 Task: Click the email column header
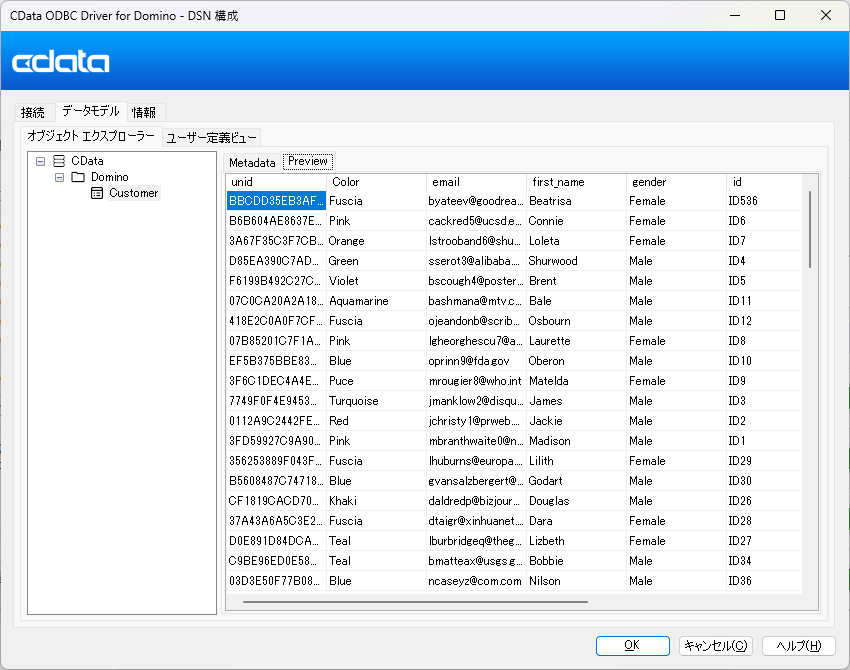click(x=476, y=182)
